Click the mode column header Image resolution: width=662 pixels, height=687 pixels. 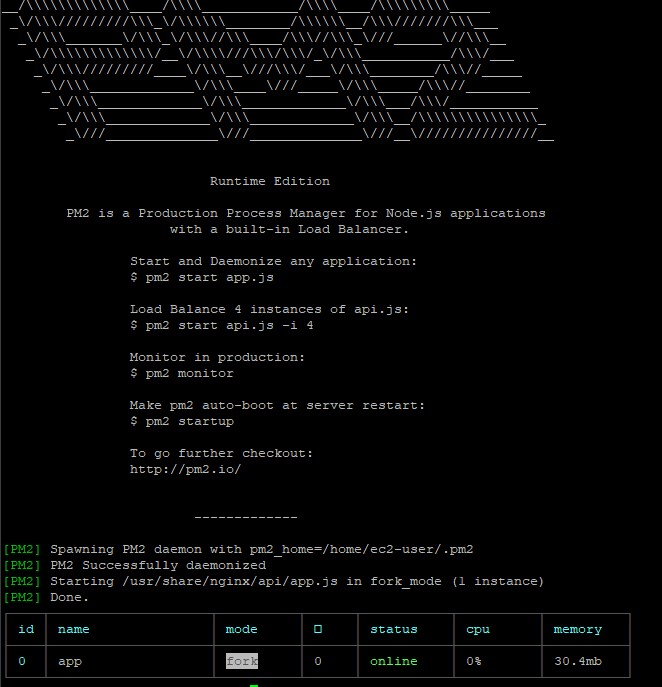(x=242, y=629)
